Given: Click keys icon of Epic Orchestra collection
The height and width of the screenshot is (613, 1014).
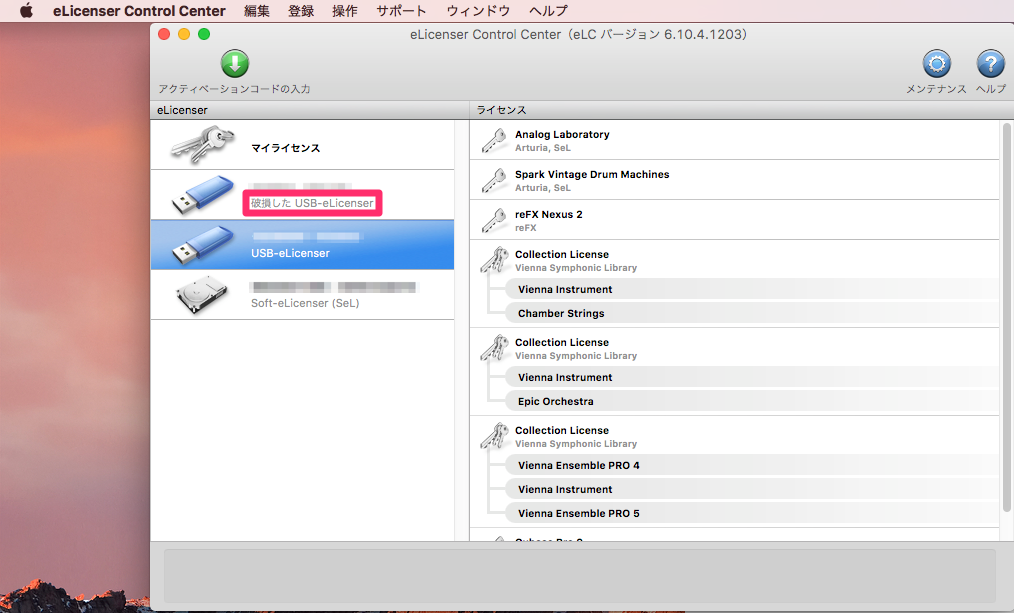Looking at the screenshot, I should (x=495, y=348).
